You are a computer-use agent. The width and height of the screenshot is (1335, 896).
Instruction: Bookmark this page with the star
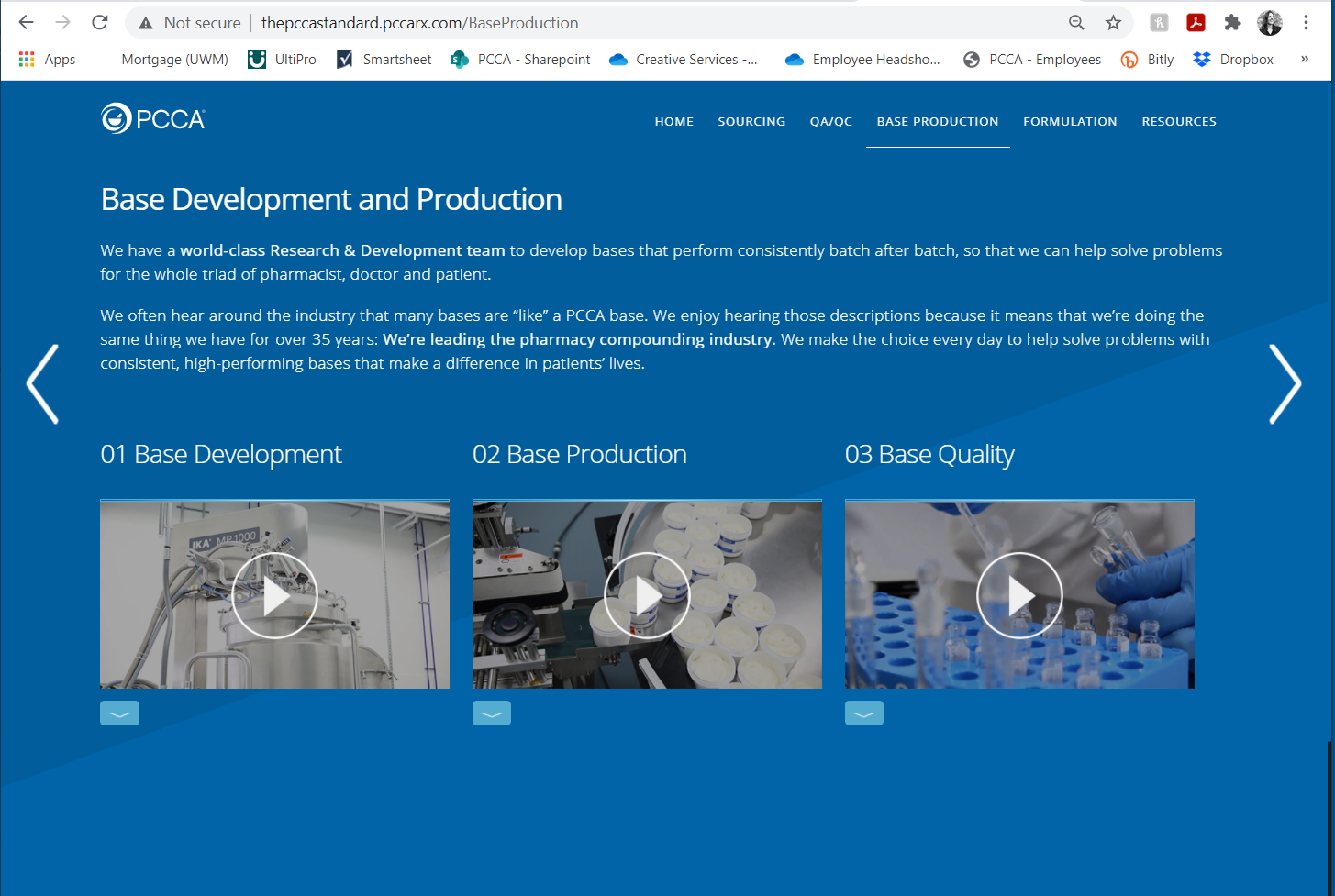1113,23
